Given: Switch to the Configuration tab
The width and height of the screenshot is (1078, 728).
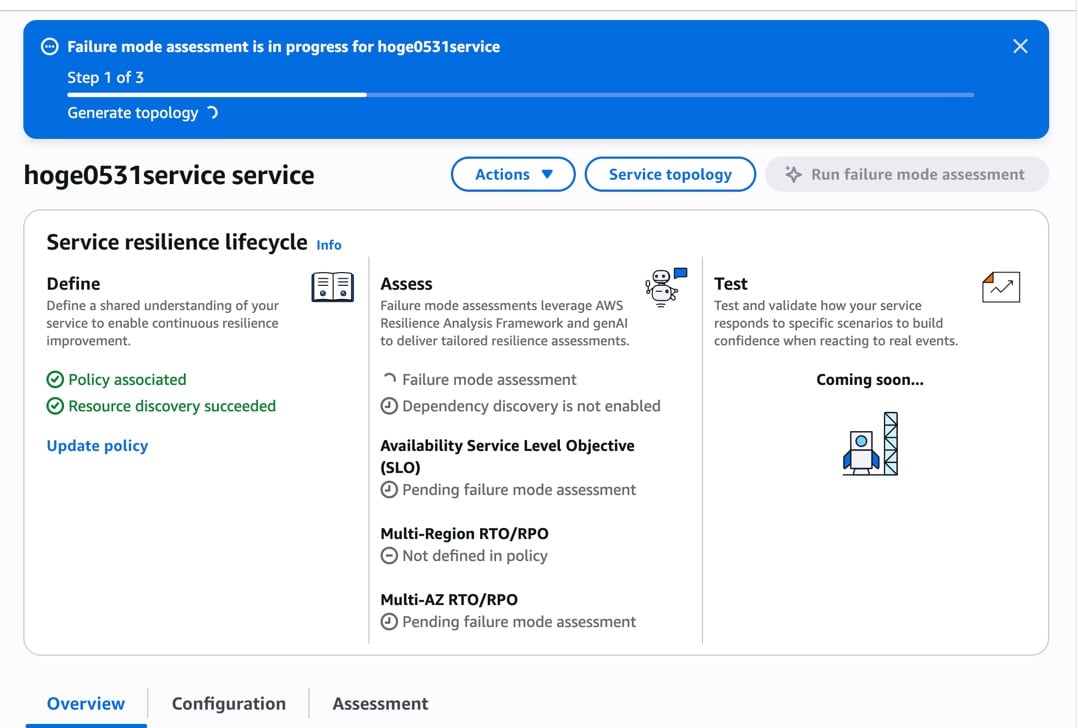Looking at the screenshot, I should pyautogui.click(x=229, y=704).
